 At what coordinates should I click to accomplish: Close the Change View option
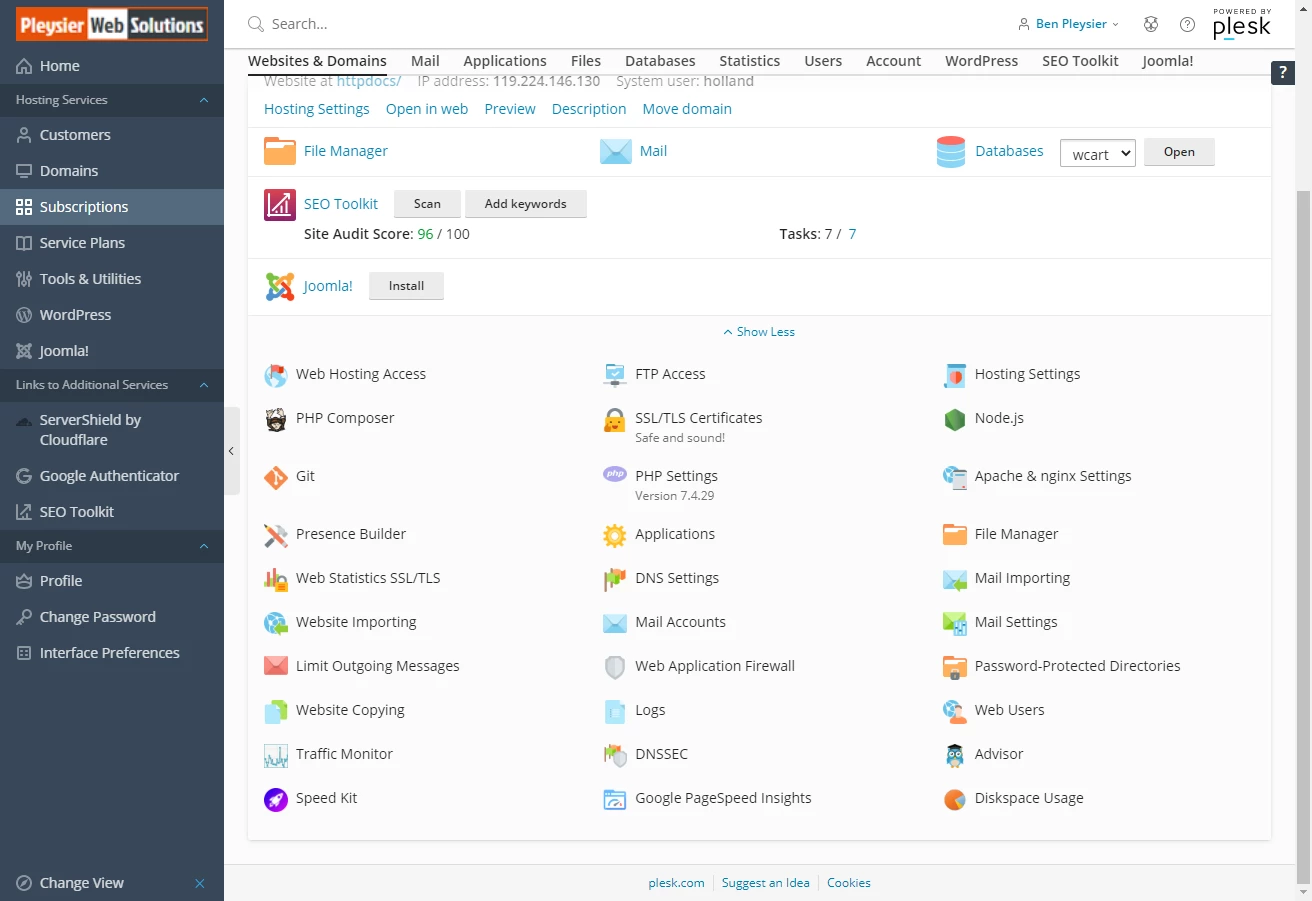(200, 884)
